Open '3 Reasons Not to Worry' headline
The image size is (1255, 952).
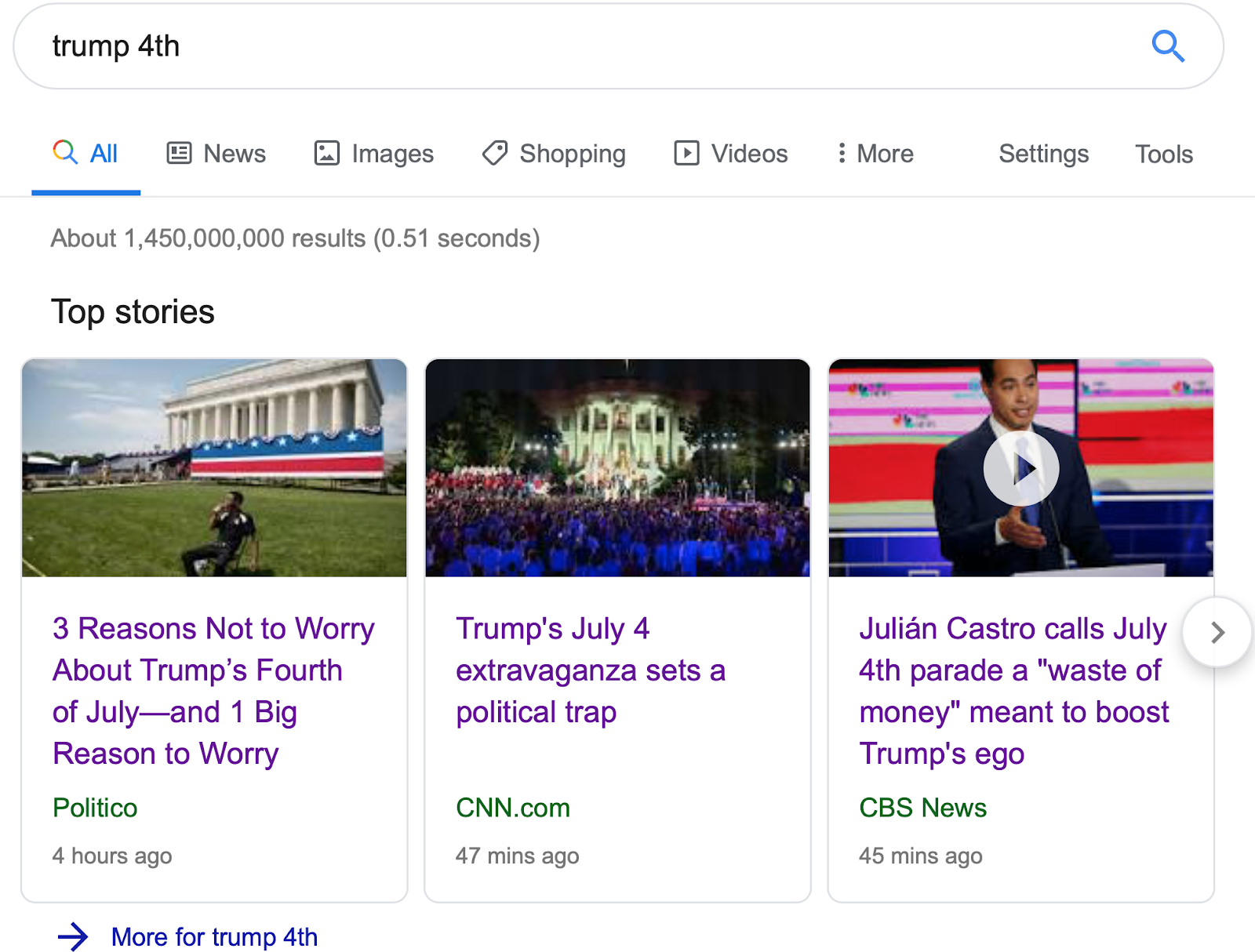pyautogui.click(x=213, y=691)
